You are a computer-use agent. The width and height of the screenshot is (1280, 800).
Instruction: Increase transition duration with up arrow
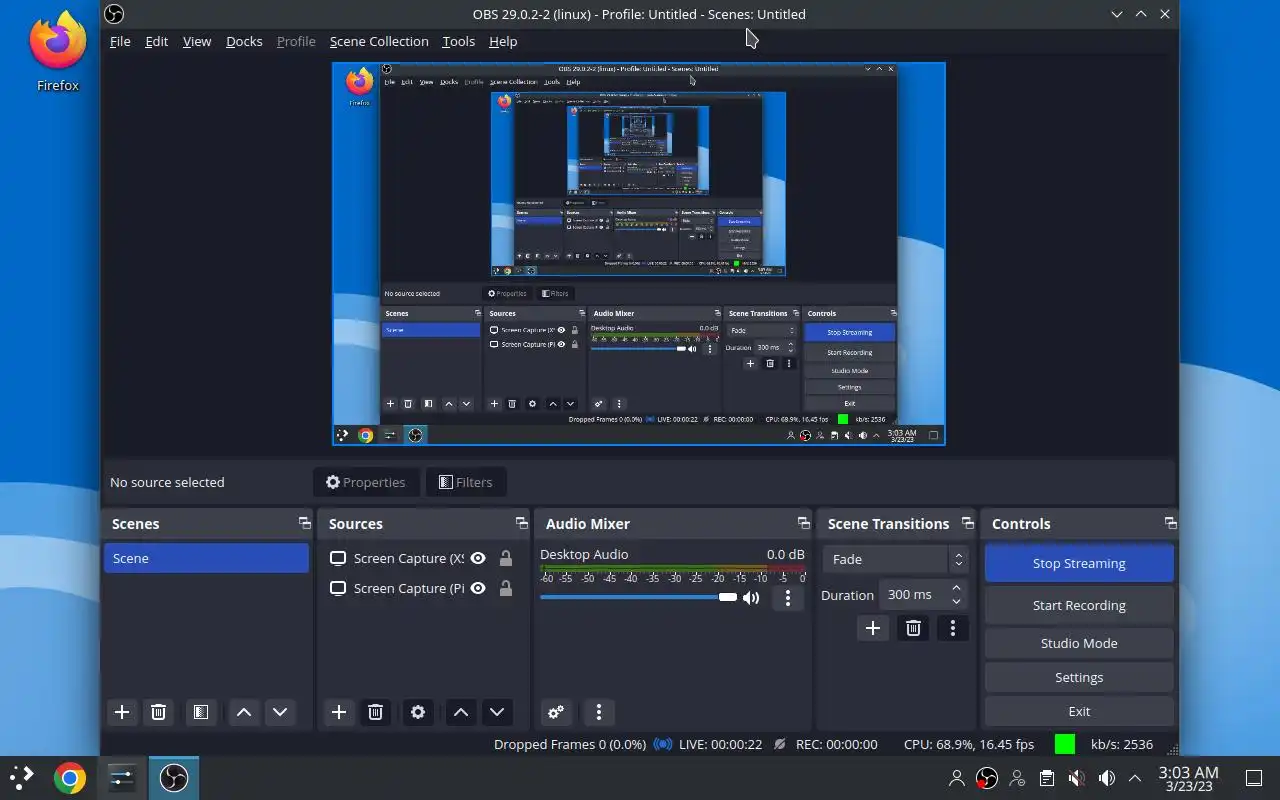[957, 588]
